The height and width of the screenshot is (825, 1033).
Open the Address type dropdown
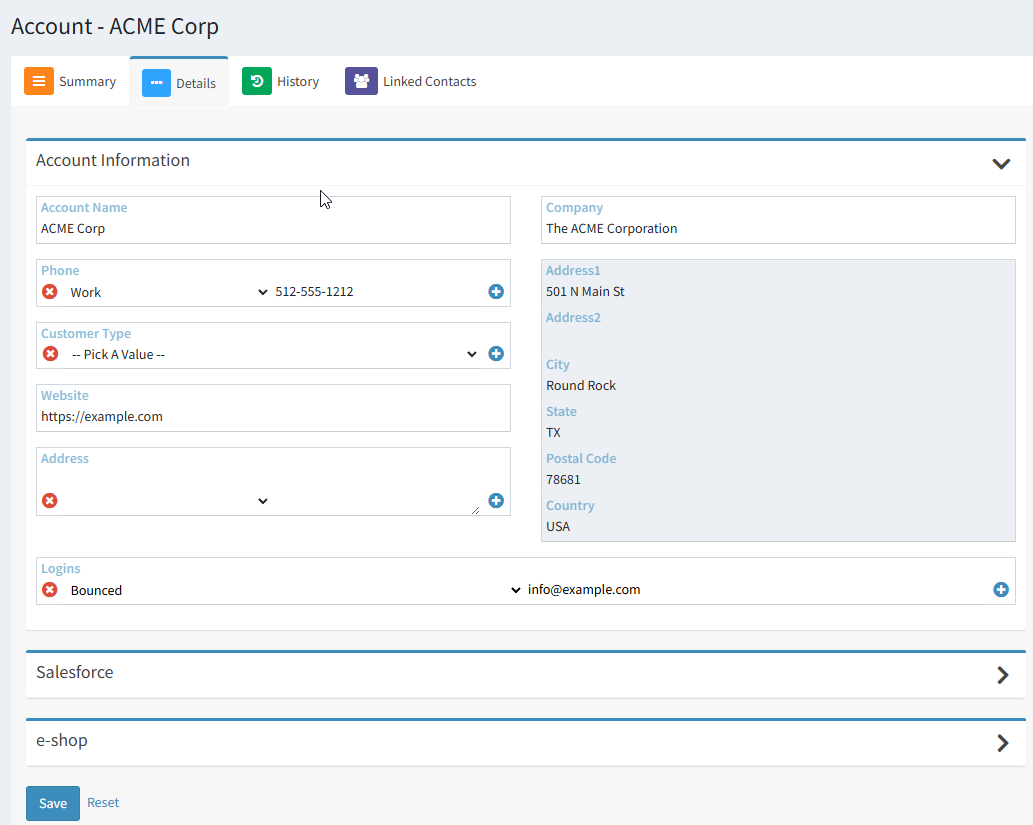[167, 501]
